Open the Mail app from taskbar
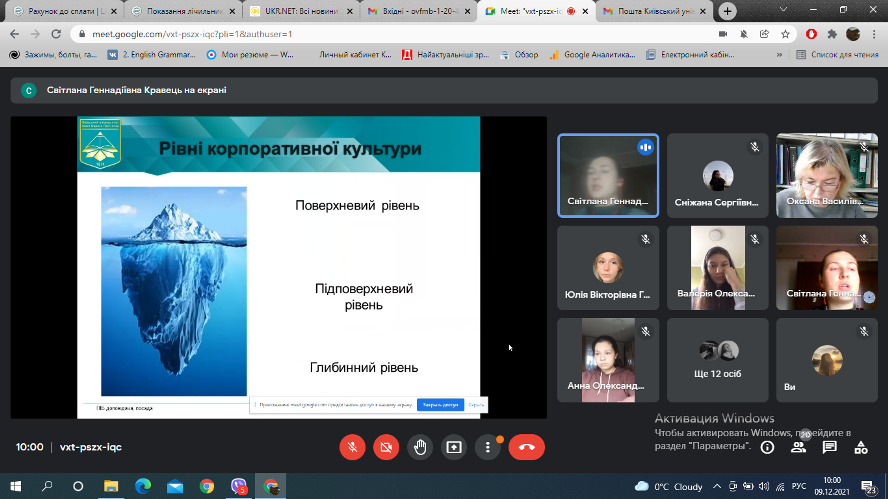Image resolution: width=888 pixels, height=499 pixels. (175, 486)
